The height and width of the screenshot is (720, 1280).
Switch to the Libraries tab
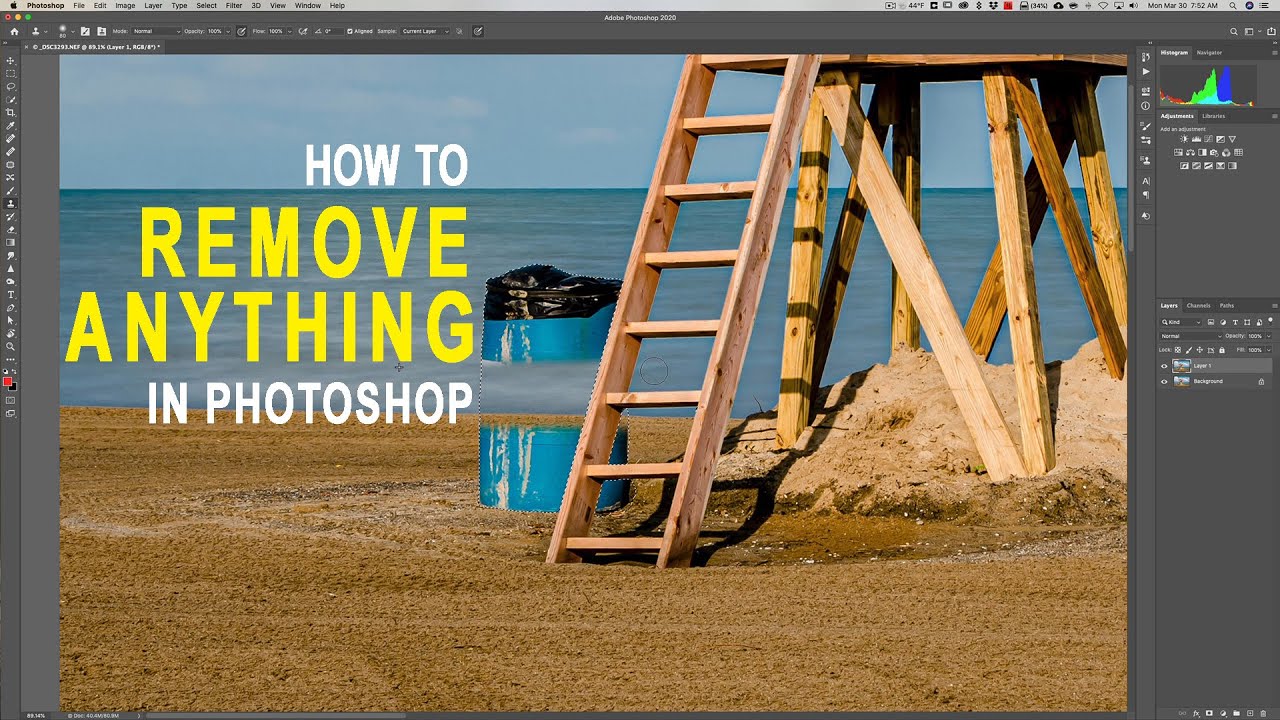(x=1213, y=116)
